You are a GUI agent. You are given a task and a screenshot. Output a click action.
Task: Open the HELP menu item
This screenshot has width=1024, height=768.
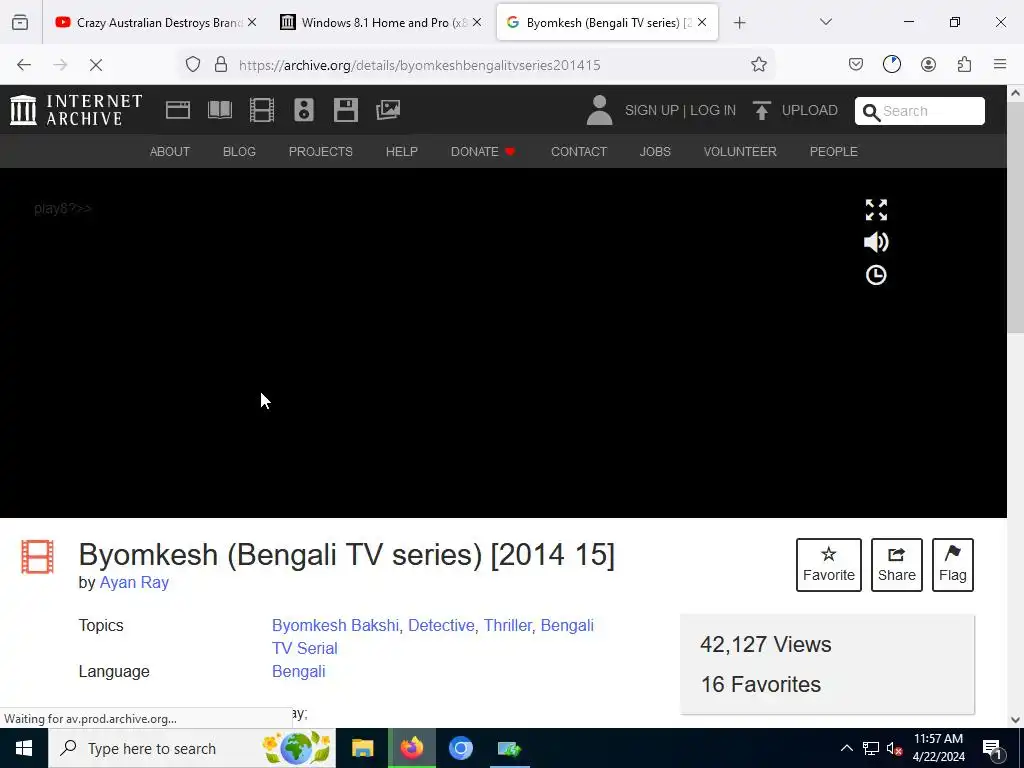402,152
